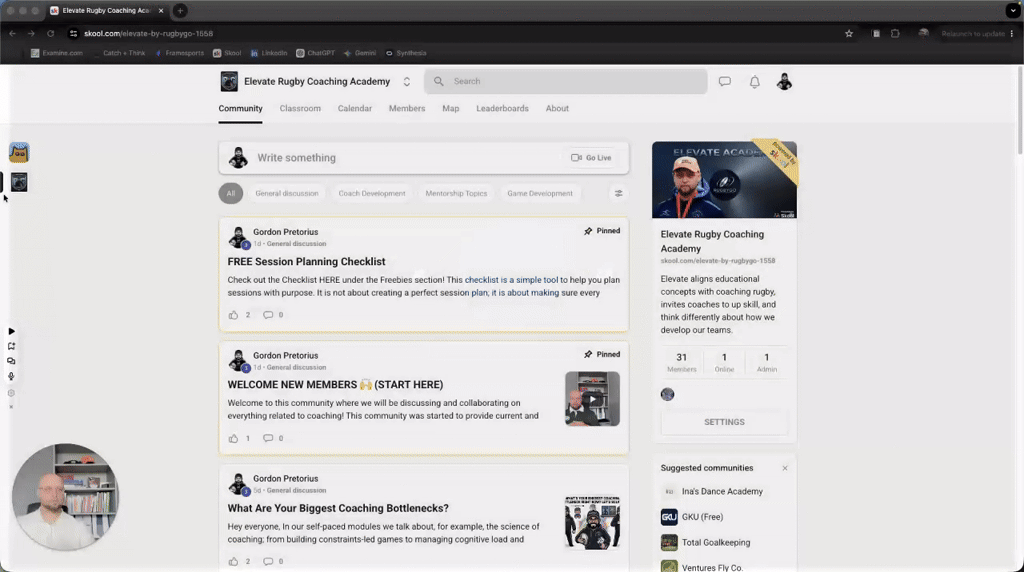Viewport: 1024px width, 572px height.
Task: Click the member avatar above SETTINGS
Action: [x=667, y=394]
